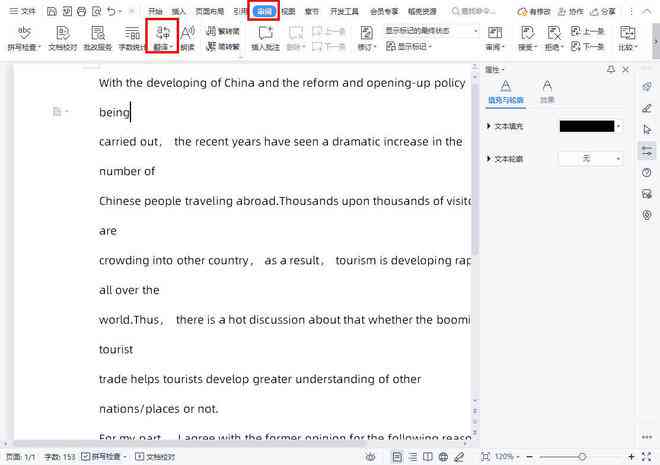
Task: Click the selection arrow icon in right sidebar
Action: coord(647,129)
